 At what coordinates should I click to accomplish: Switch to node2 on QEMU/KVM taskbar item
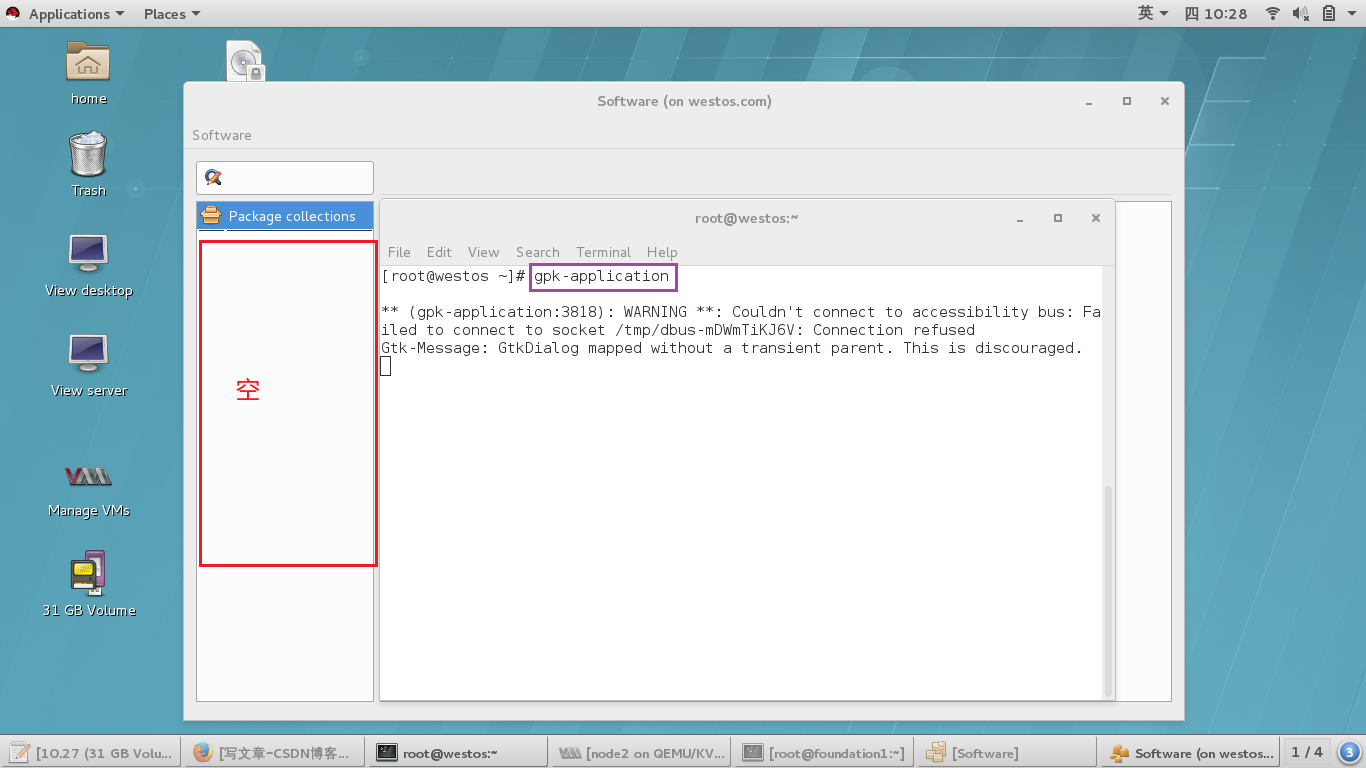(x=640, y=753)
